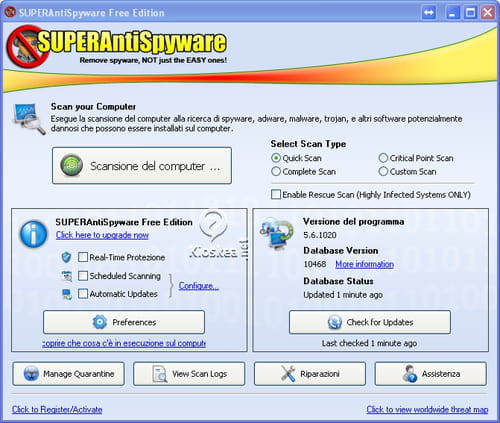Click the scan computer magnifier icon
The height and width of the screenshot is (423, 500).
coord(29,119)
